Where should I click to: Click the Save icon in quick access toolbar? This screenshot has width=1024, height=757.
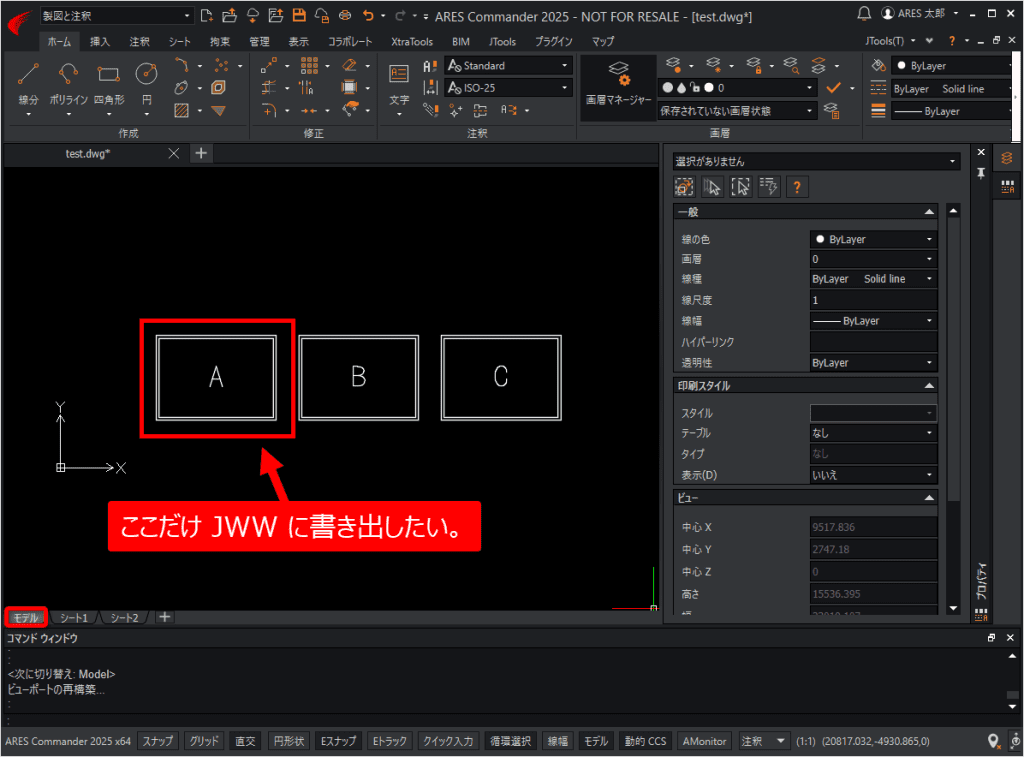pyautogui.click(x=298, y=16)
